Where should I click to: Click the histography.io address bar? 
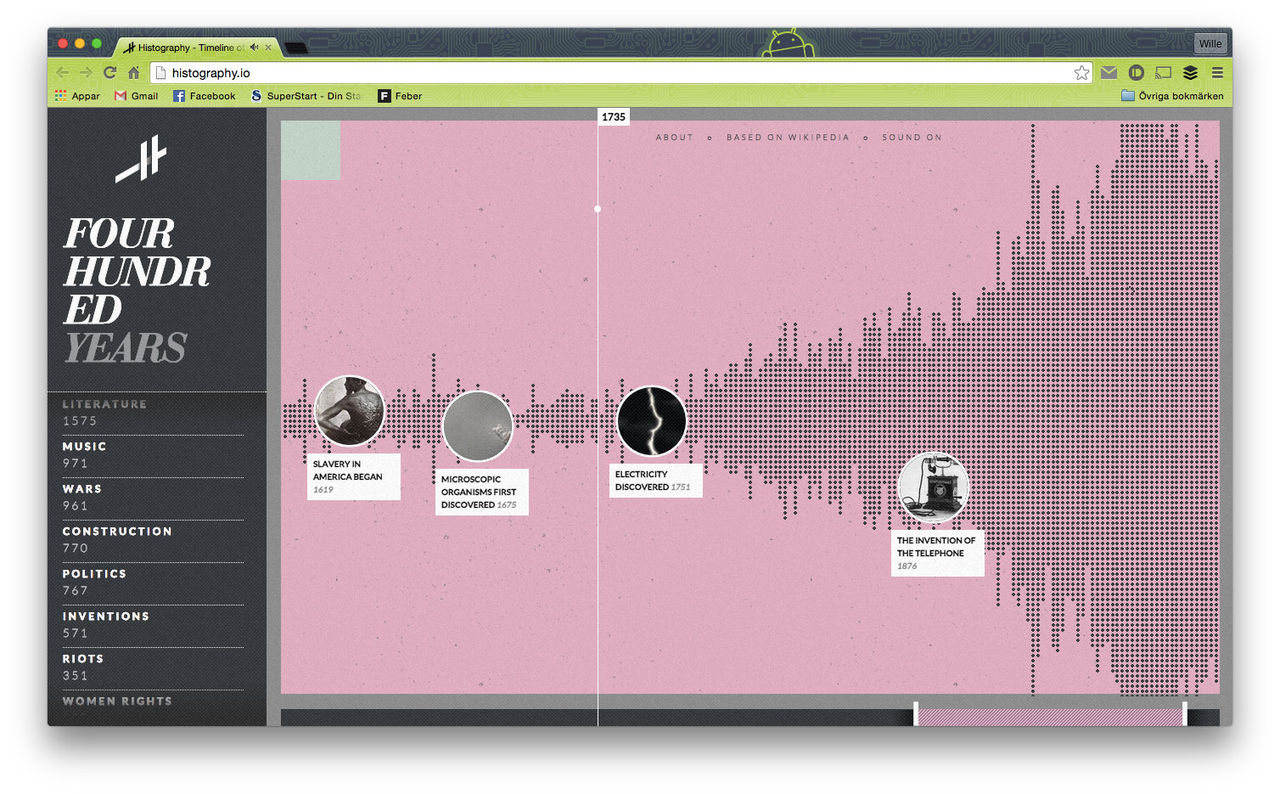click(610, 73)
